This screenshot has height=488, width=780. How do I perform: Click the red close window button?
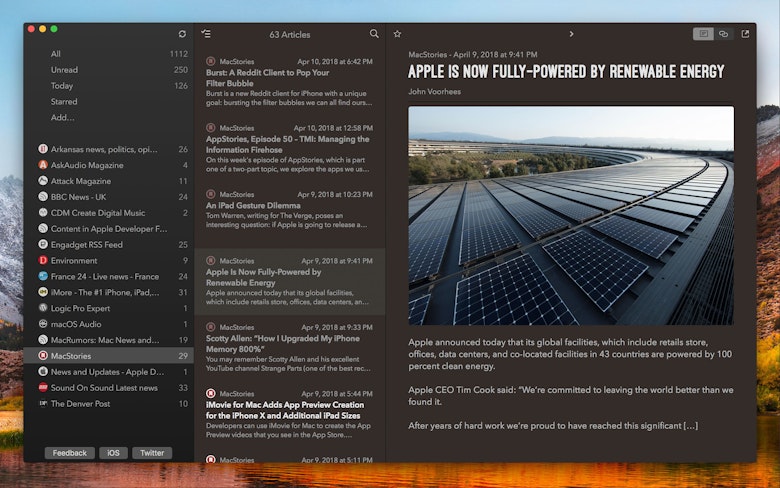pos(31,29)
